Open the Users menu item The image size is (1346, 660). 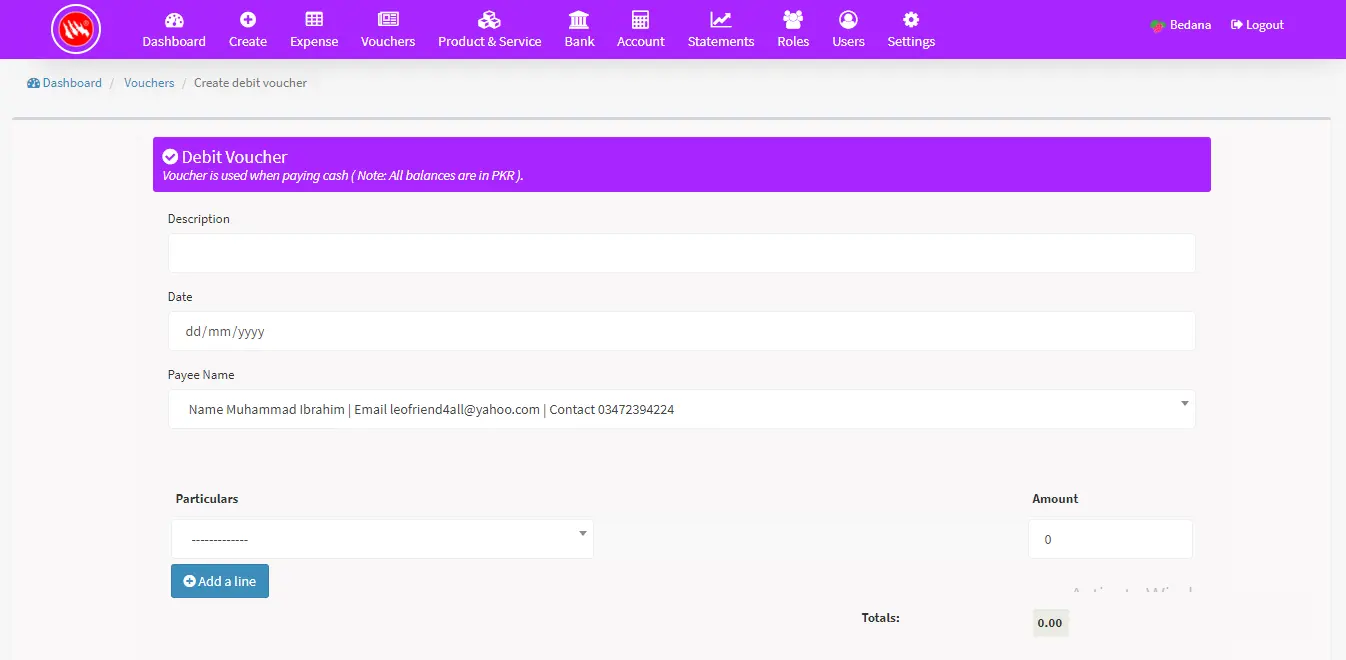pyautogui.click(x=848, y=29)
